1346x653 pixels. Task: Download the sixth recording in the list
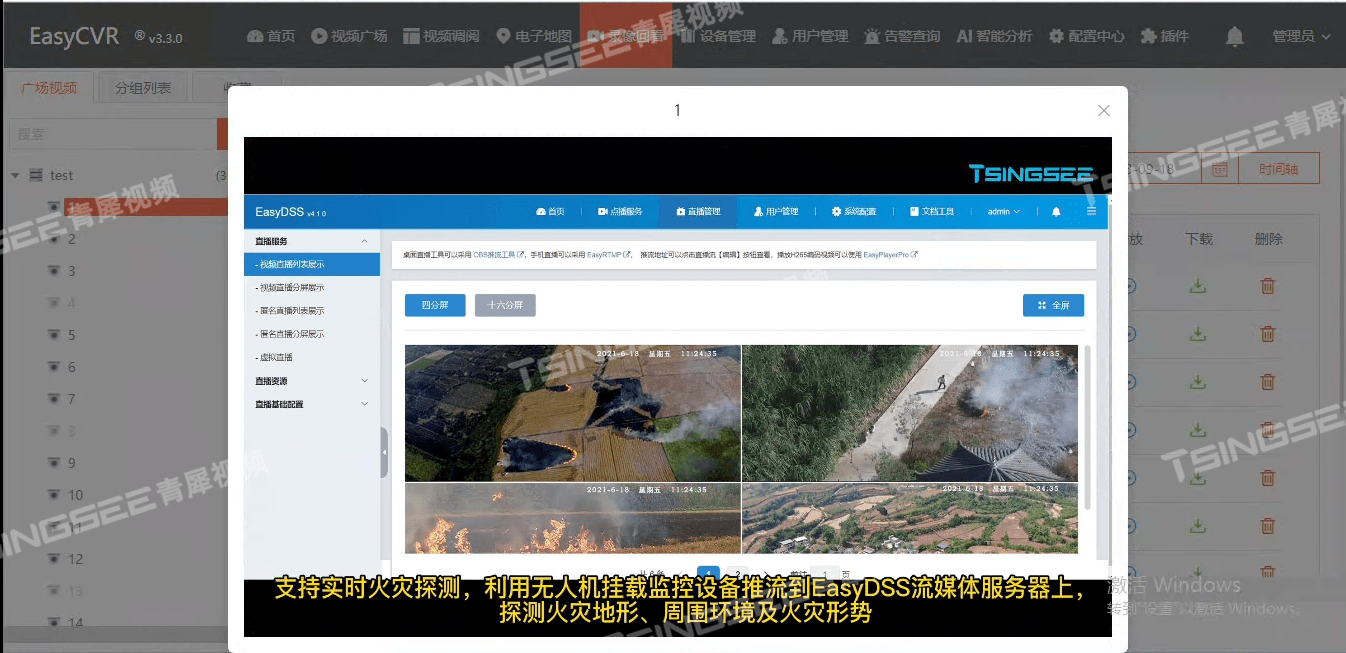click(1197, 526)
